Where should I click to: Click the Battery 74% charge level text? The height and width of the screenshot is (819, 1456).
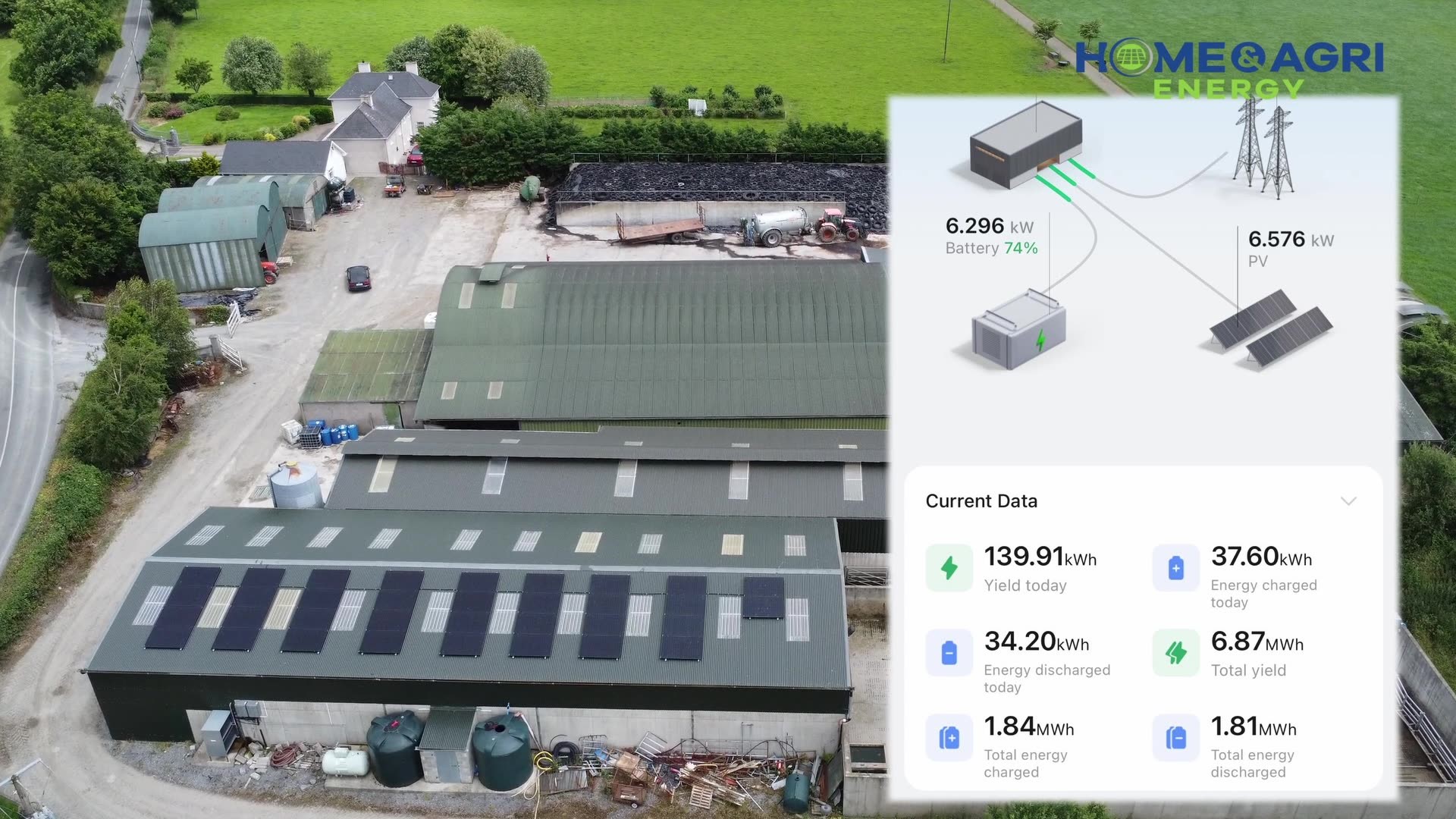(991, 248)
